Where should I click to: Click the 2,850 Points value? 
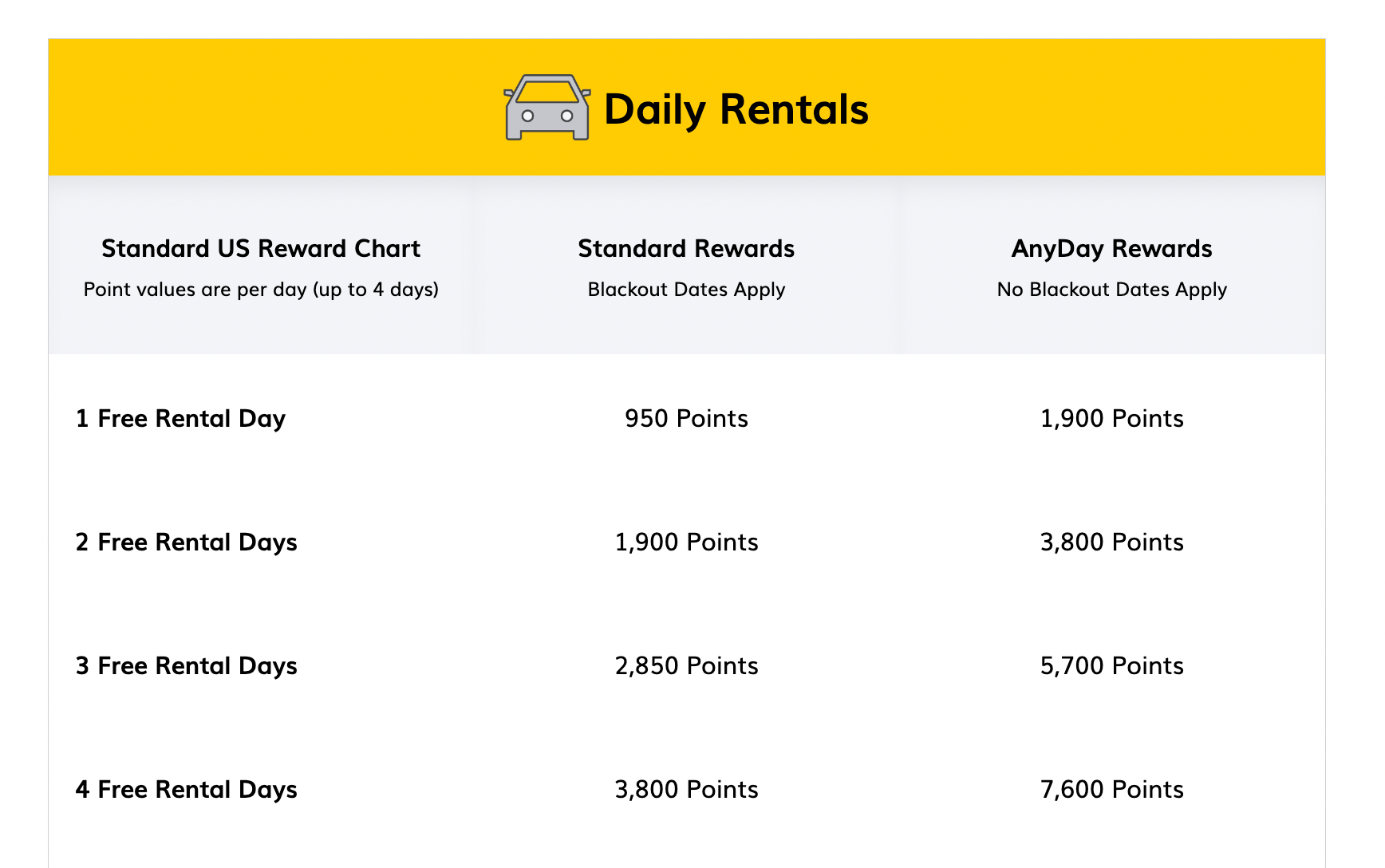[x=686, y=666]
